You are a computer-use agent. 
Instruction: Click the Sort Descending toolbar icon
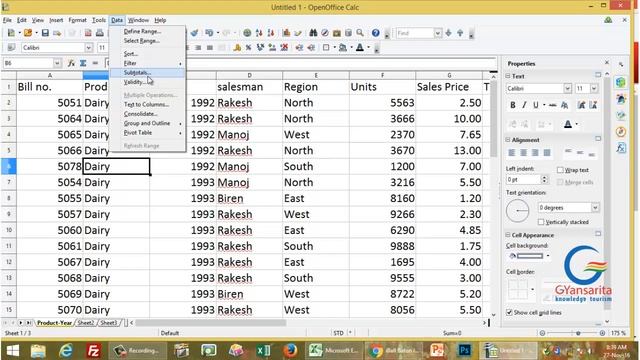271,33
